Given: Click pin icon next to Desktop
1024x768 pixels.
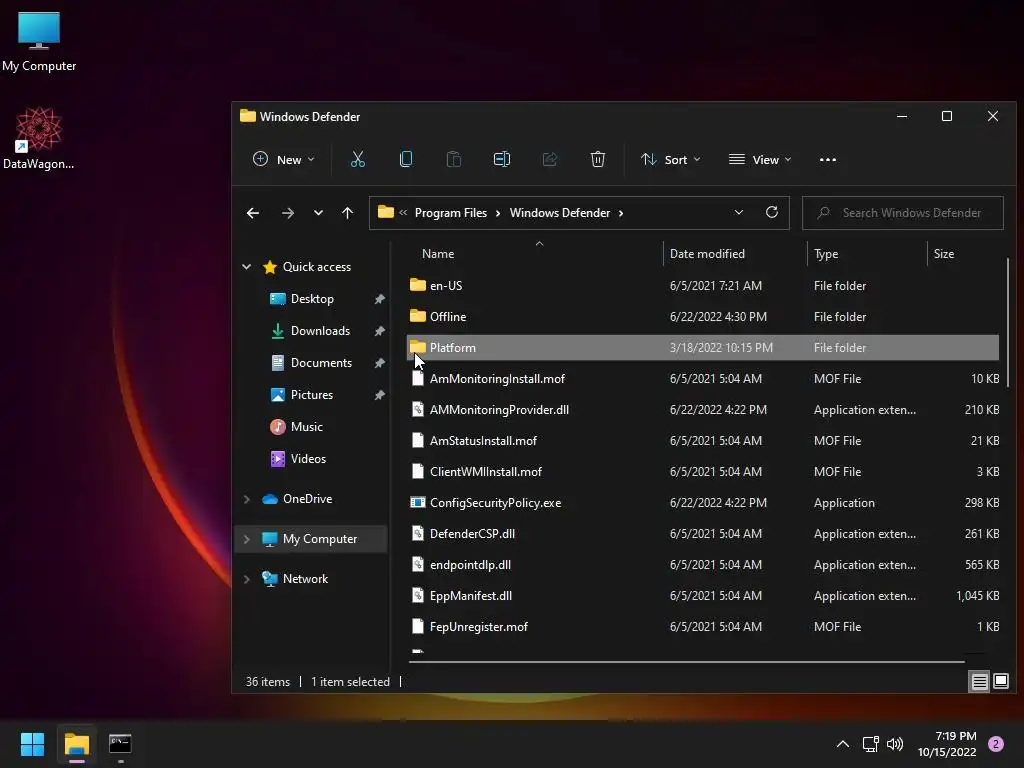Looking at the screenshot, I should [379, 299].
